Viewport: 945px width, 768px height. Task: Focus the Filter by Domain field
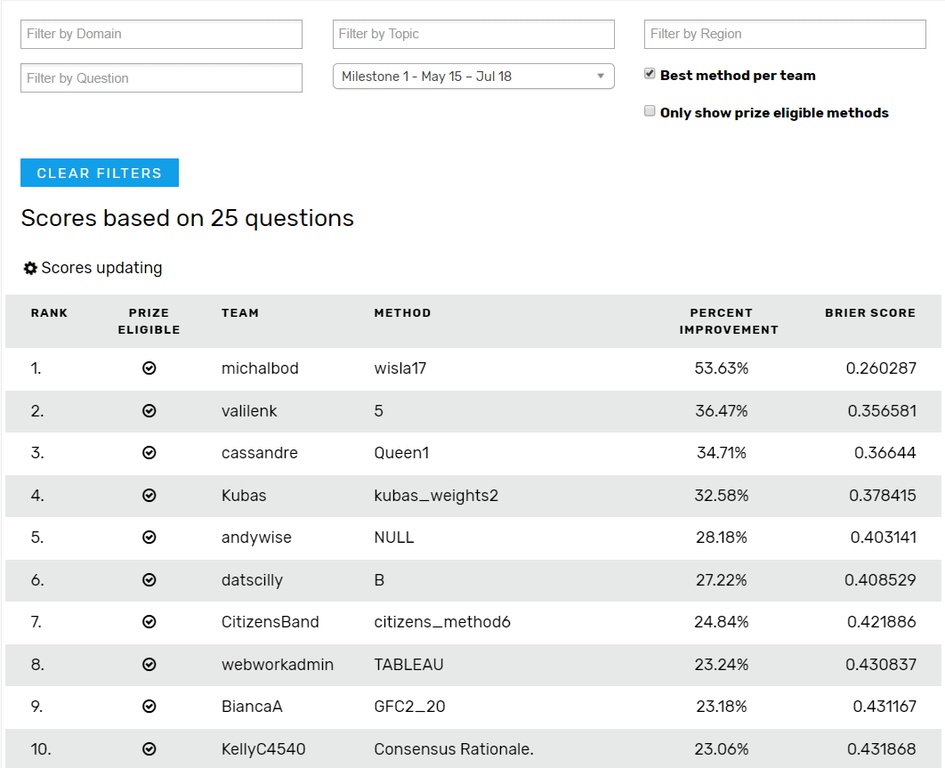point(161,34)
